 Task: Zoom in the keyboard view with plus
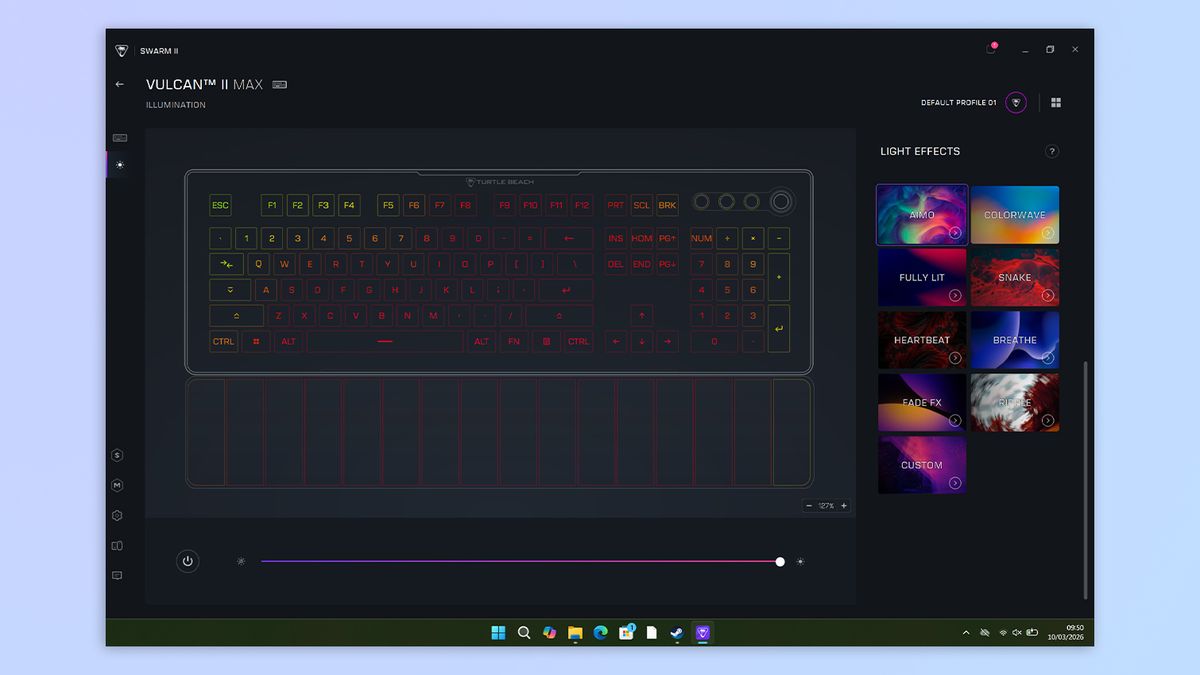843,506
